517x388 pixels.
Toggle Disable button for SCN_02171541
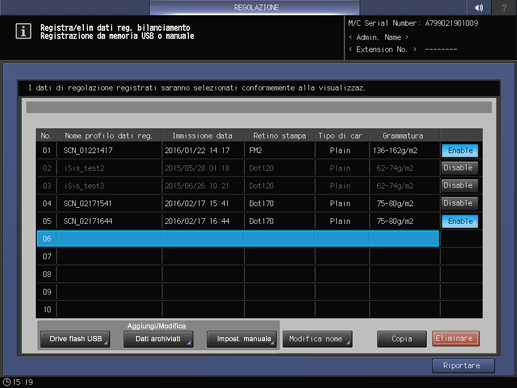460,203
